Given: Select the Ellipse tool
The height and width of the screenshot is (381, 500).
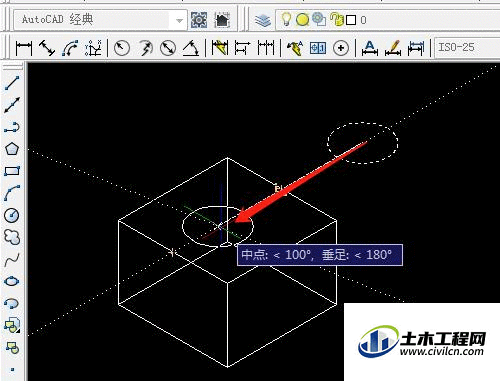Looking at the screenshot, I should coord(12,282).
